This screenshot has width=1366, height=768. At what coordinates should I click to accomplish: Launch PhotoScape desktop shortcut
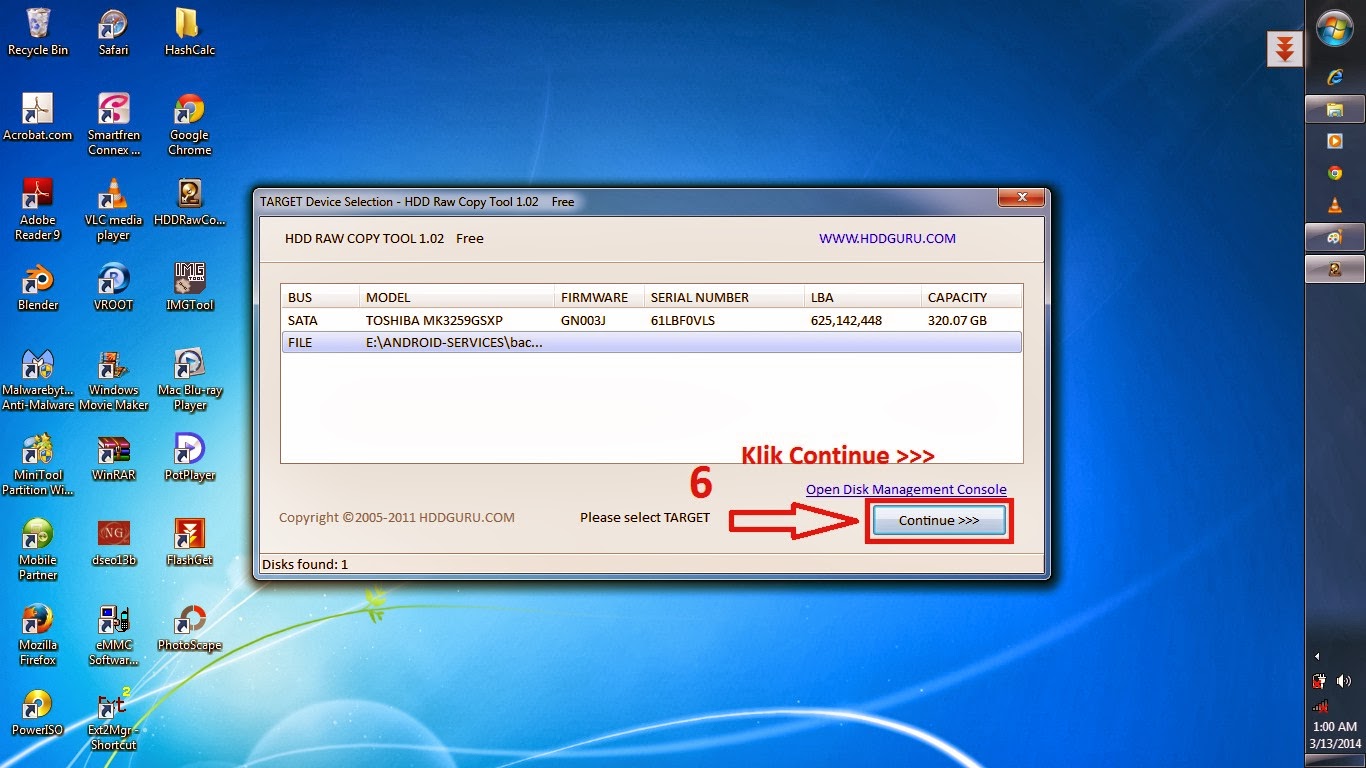[x=189, y=628]
